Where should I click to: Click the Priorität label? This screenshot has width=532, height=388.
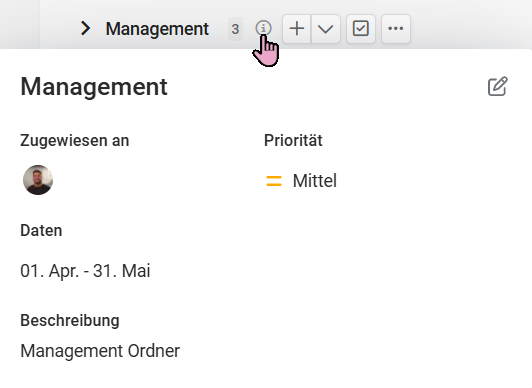[293, 140]
